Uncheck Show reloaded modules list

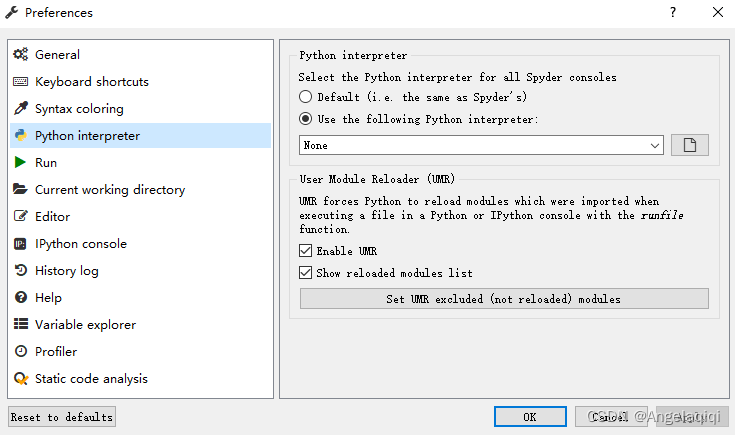tap(306, 273)
